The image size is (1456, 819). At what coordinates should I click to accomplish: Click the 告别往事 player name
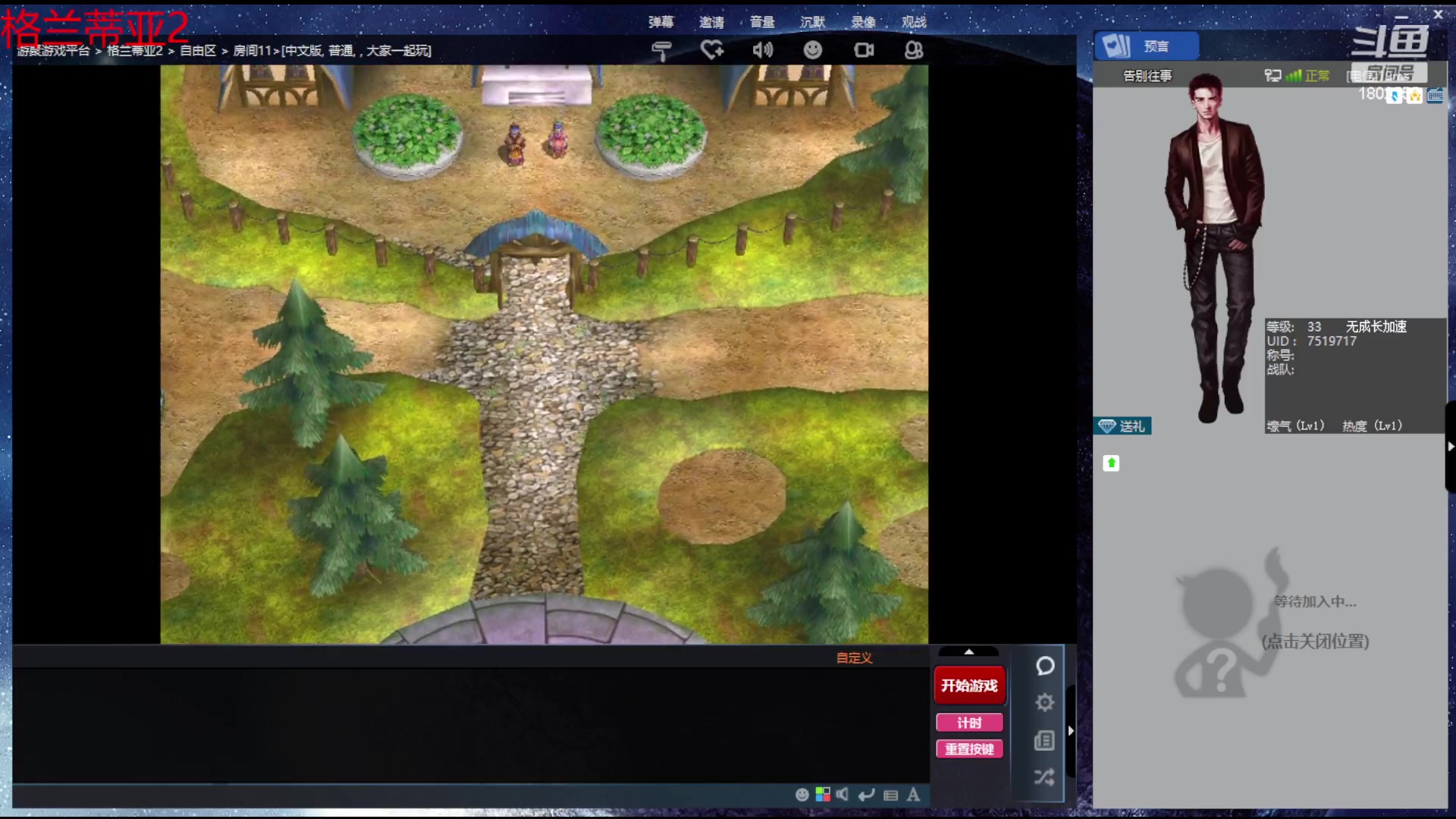1147,76
